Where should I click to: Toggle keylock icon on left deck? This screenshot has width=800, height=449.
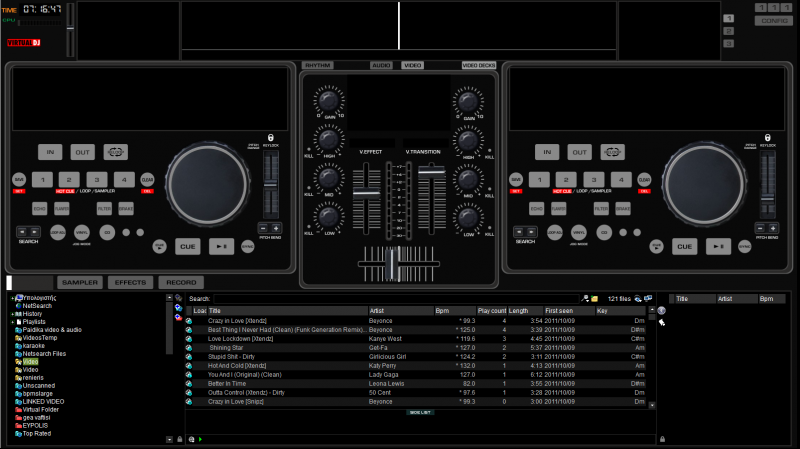(270, 138)
